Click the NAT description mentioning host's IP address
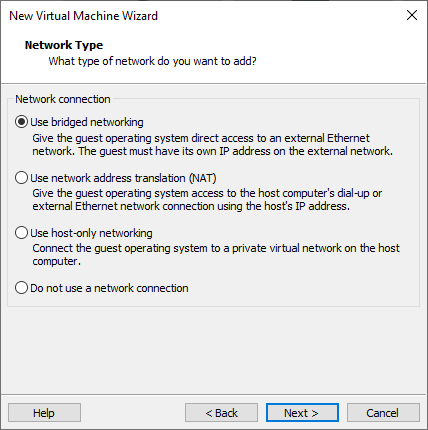Image resolution: width=428 pixels, height=430 pixels. pyautogui.click(x=207, y=200)
